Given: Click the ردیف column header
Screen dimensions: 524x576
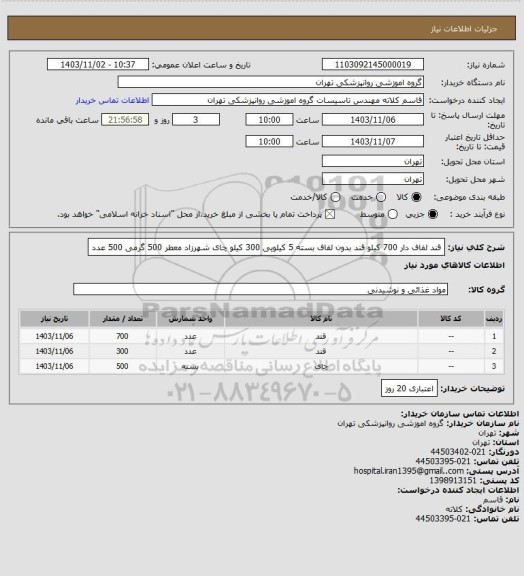Looking at the screenshot, I should (494, 319).
